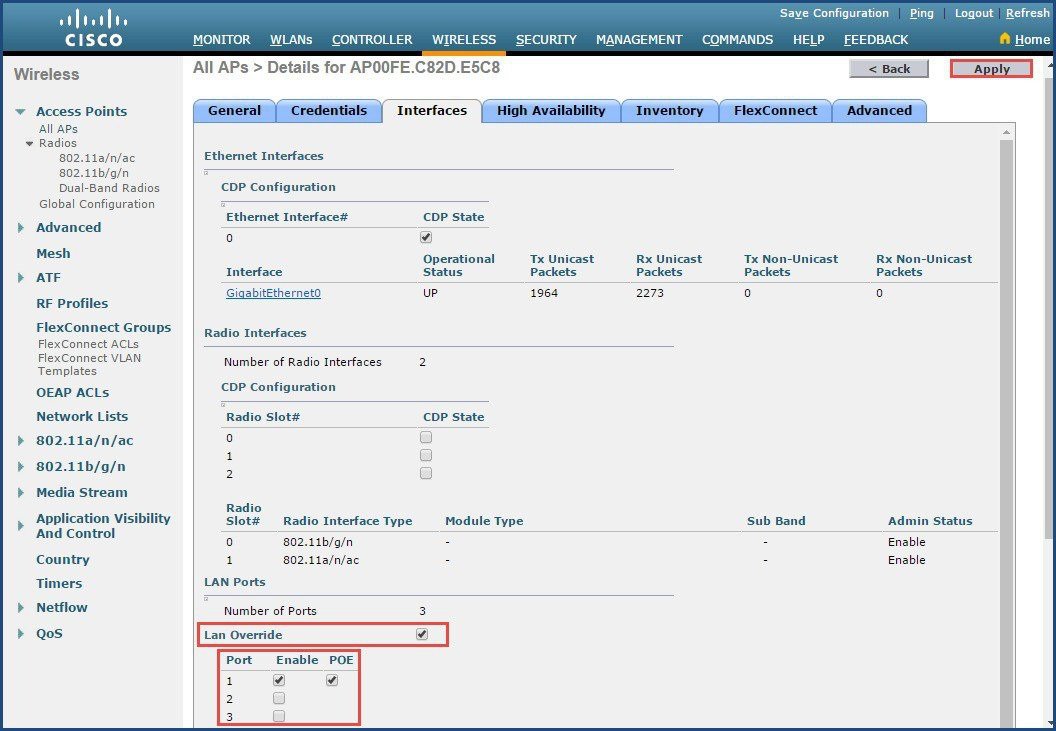This screenshot has width=1056, height=731.
Task: Open the CONTROLLER menu
Action: 372,40
